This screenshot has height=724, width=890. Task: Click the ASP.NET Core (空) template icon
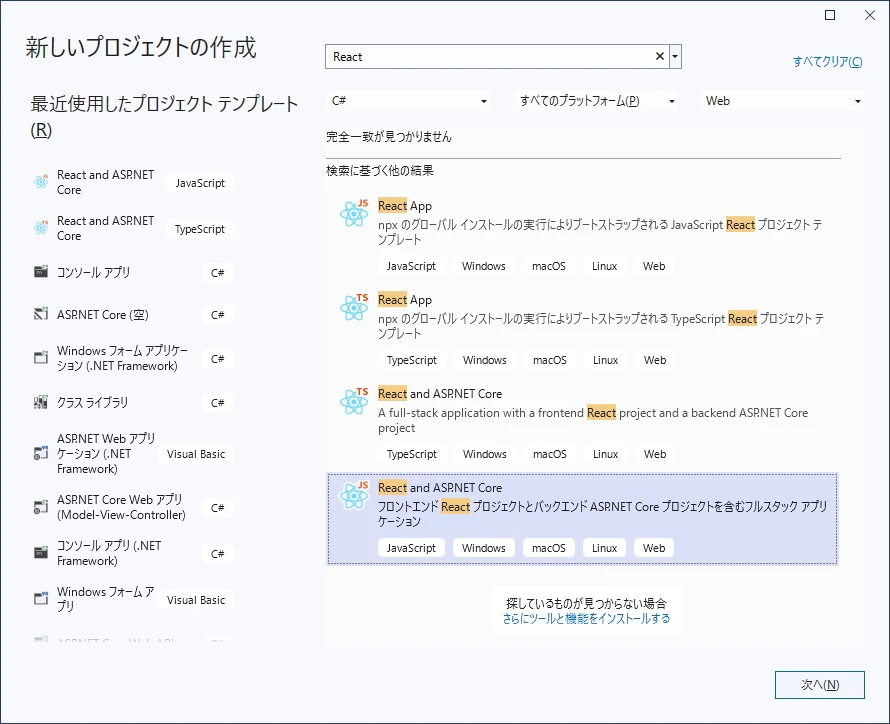tap(41, 314)
